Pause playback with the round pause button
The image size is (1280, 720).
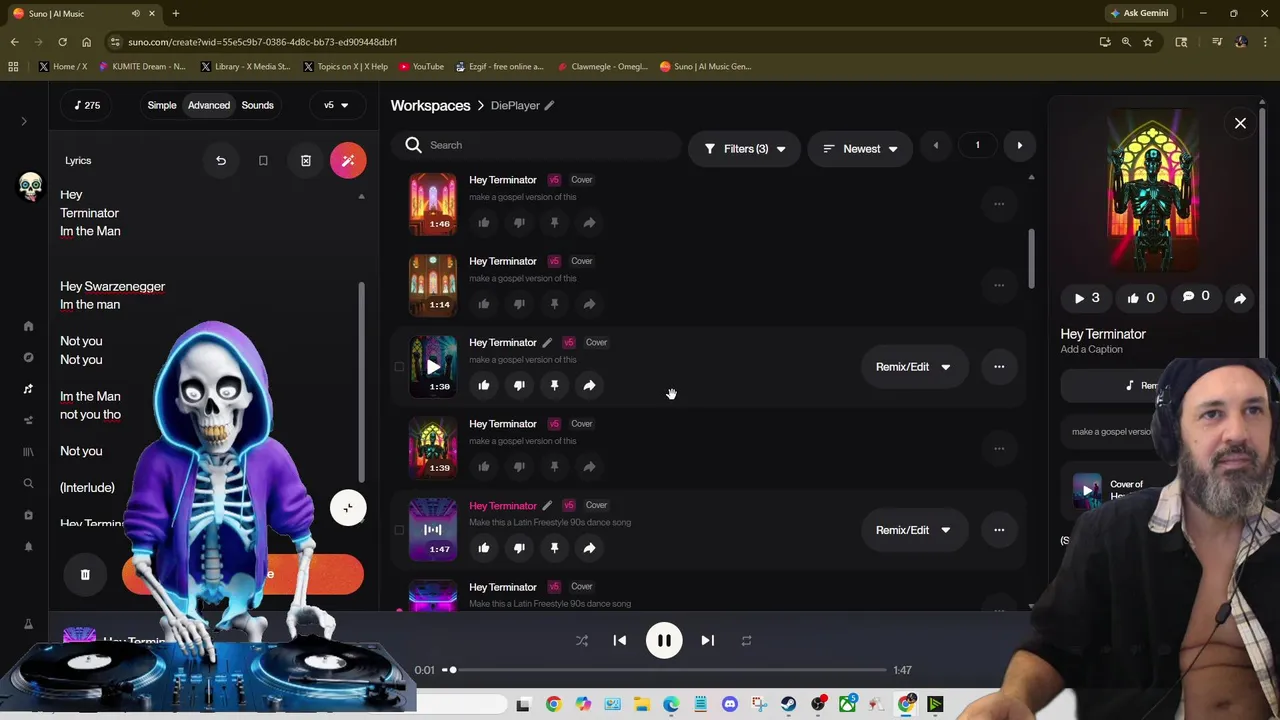(664, 640)
